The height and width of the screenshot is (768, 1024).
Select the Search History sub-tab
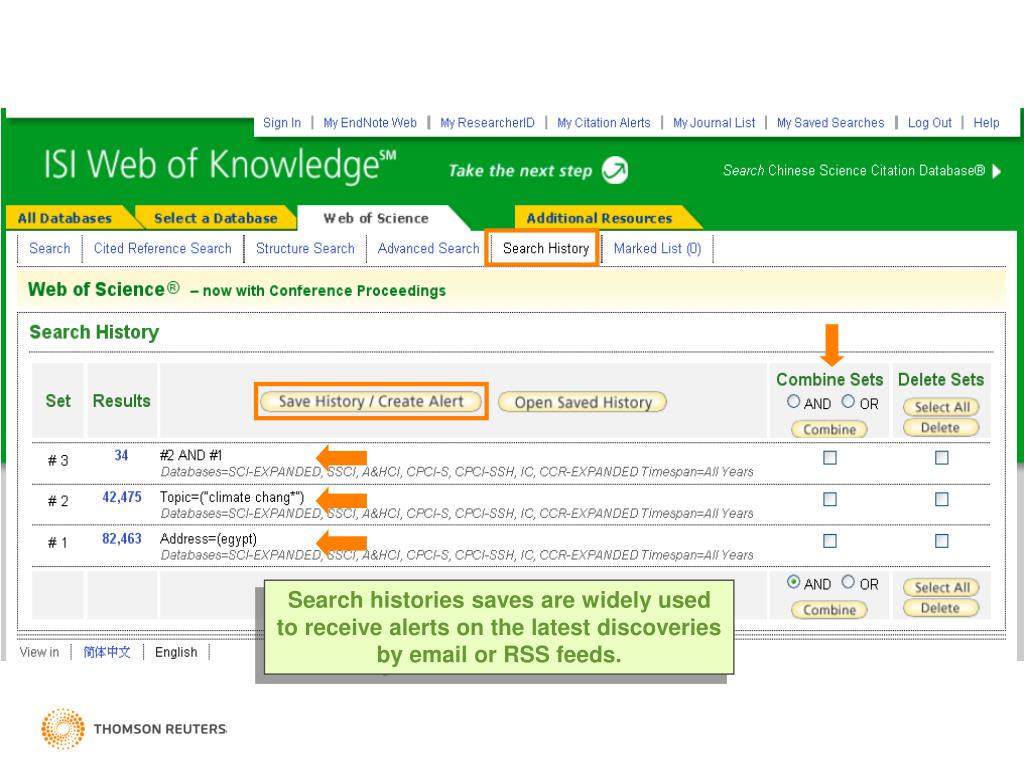(546, 249)
